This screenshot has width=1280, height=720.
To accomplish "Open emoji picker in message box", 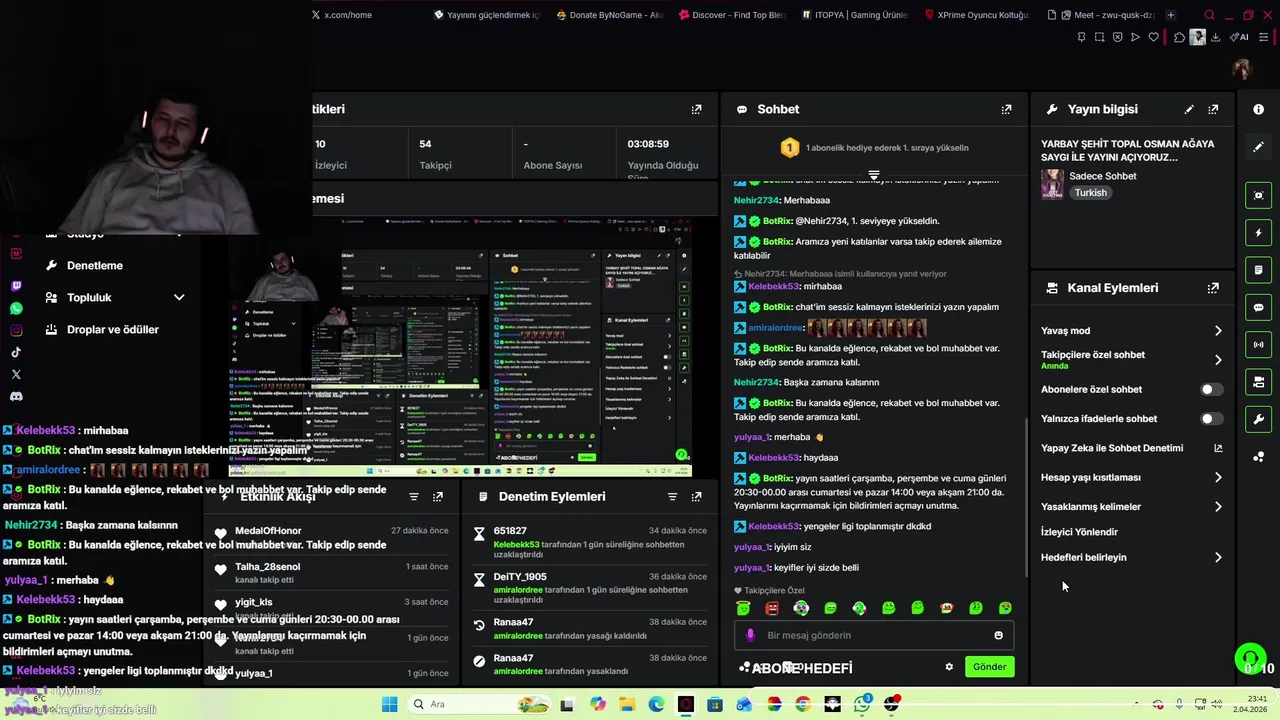I will [x=998, y=635].
